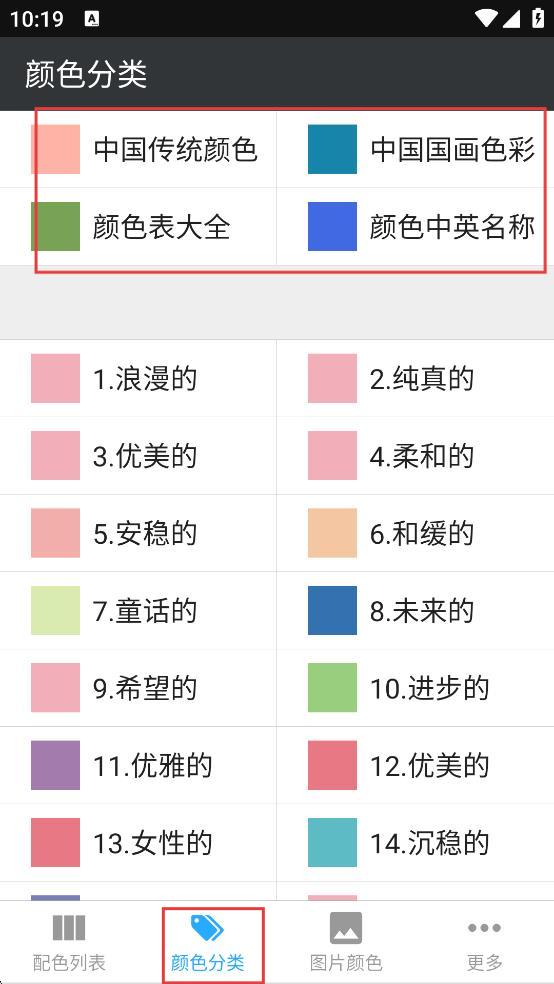
Task: Select the 1.浪漫的 color scheme
Action: pos(138,378)
